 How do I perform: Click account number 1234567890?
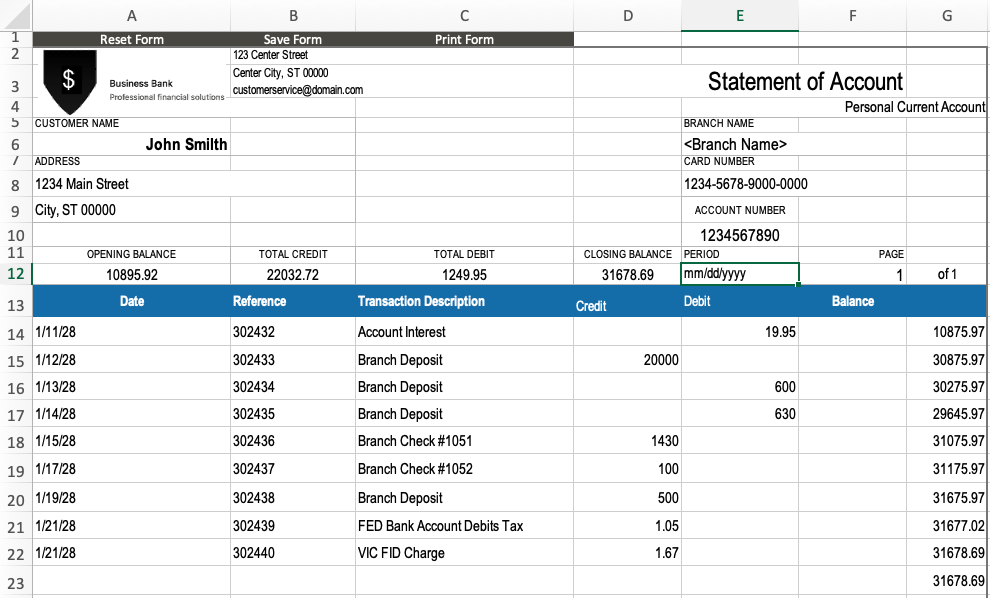coord(740,235)
